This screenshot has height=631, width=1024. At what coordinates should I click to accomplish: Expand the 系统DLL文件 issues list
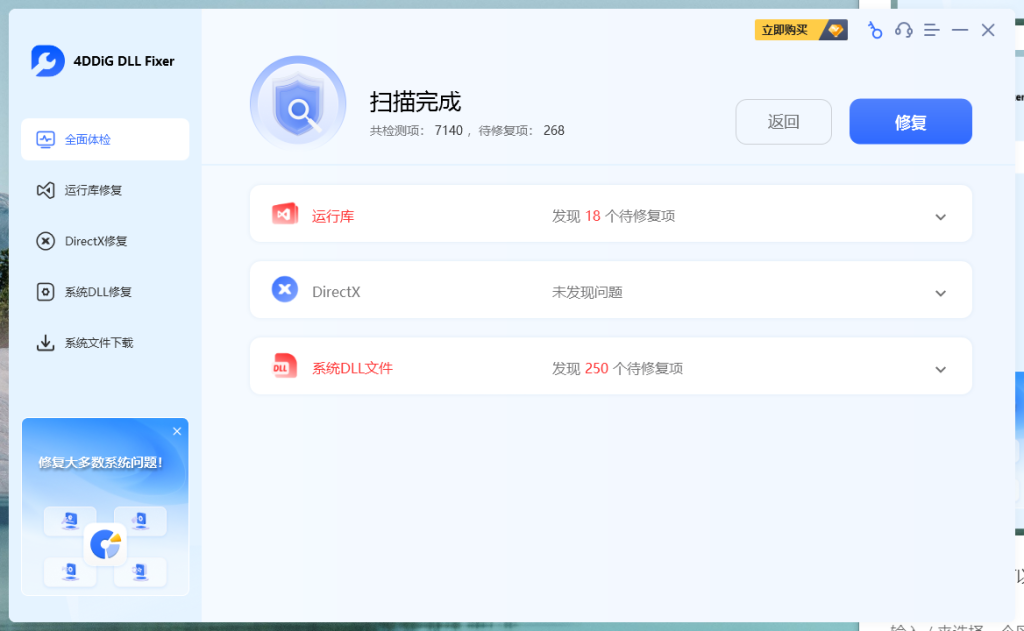point(940,369)
